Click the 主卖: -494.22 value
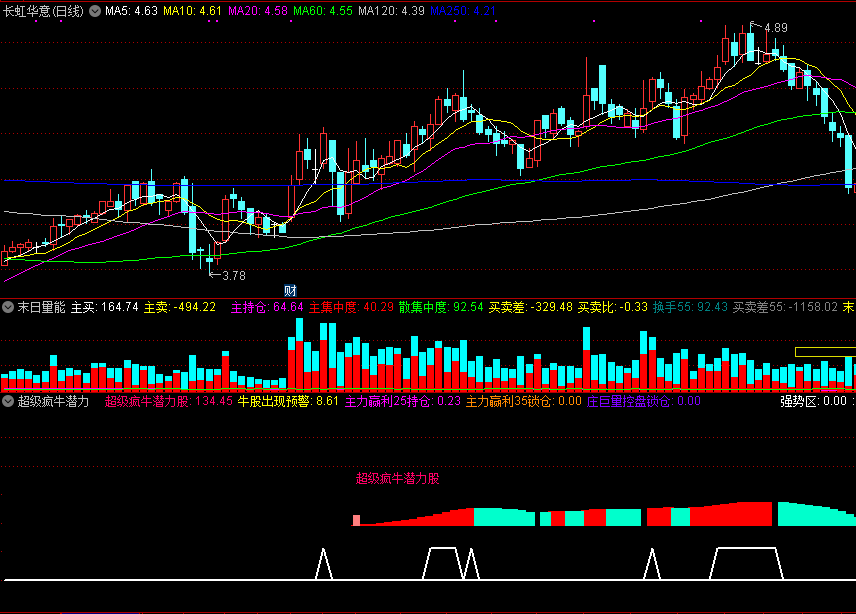Image resolution: width=856 pixels, height=614 pixels. click(180, 307)
